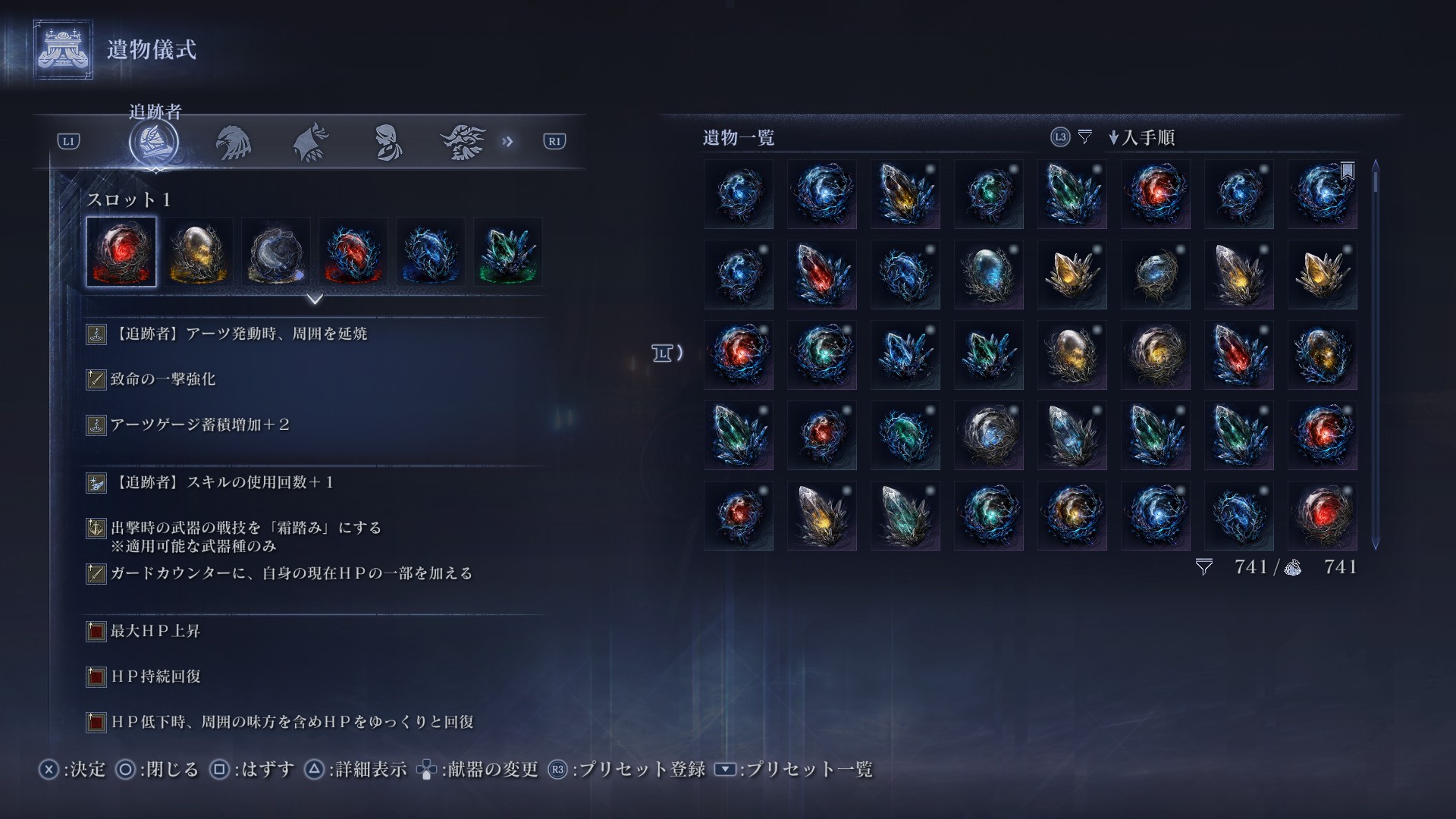Screen dimensions: 1456x819
Task: Click the relic list vertical scrollbar
Action: click(x=1376, y=354)
